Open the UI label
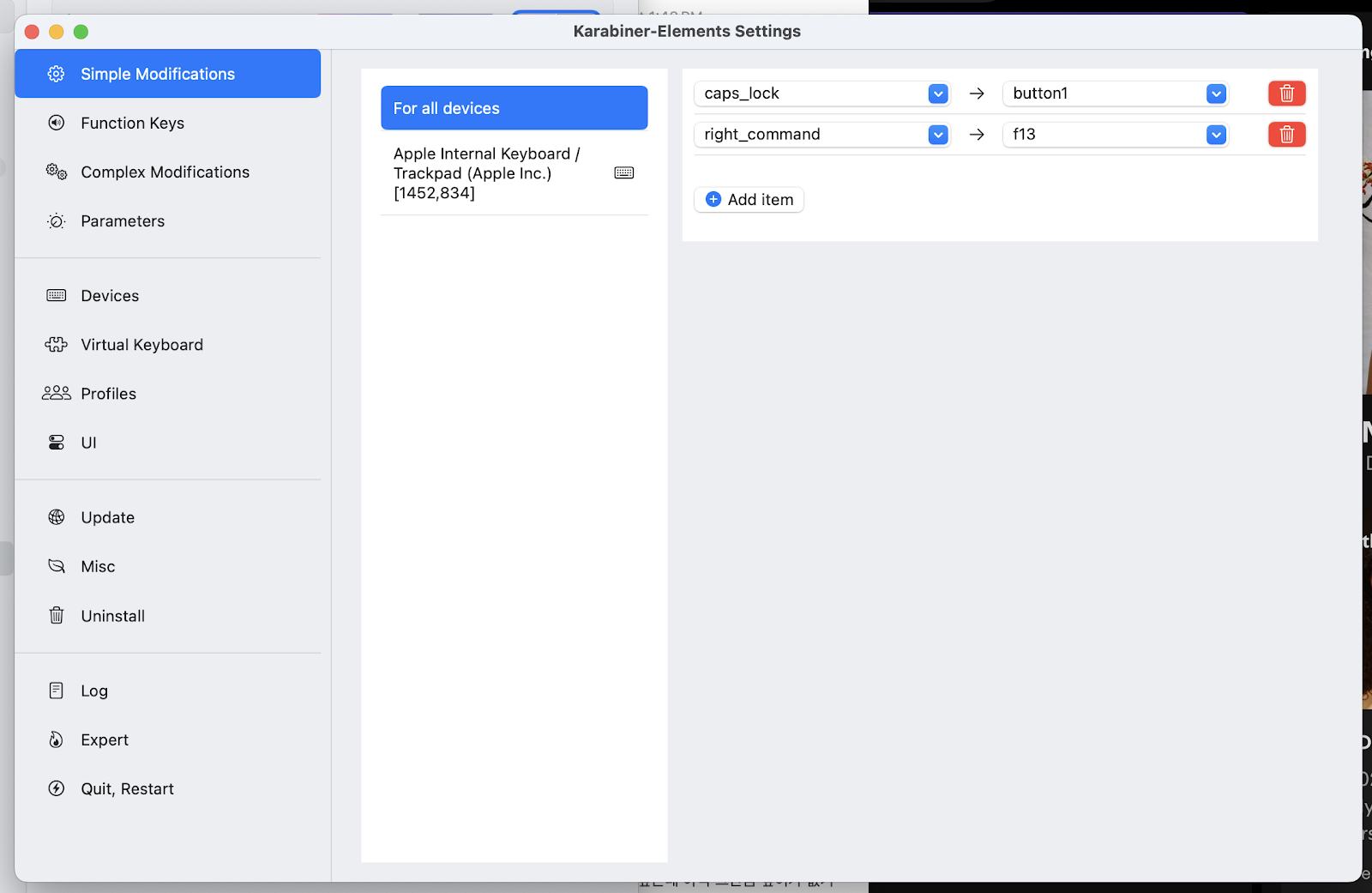 (x=88, y=443)
